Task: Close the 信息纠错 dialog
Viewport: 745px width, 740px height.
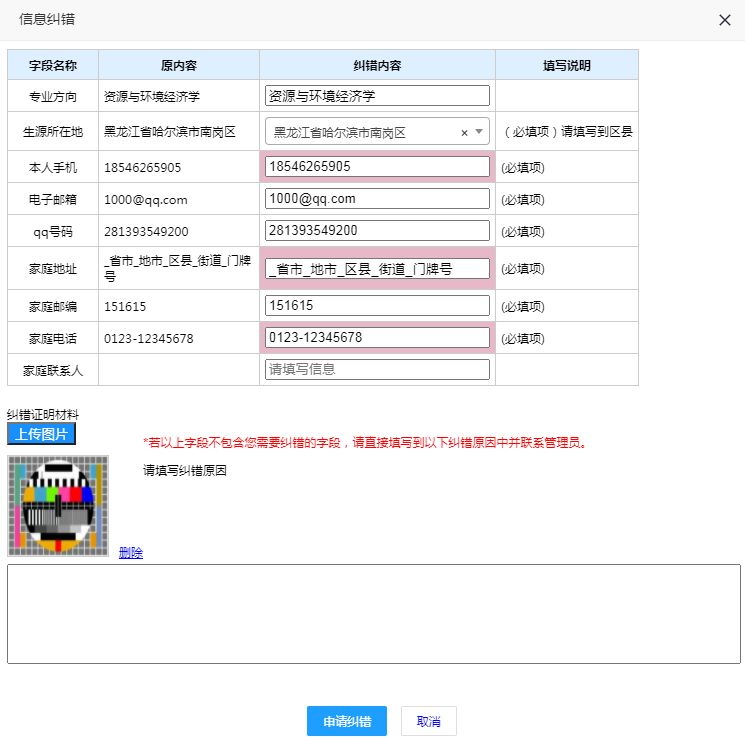Action: click(724, 20)
